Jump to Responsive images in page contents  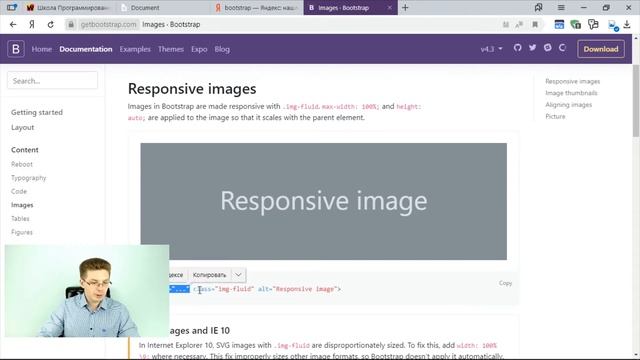[572, 81]
